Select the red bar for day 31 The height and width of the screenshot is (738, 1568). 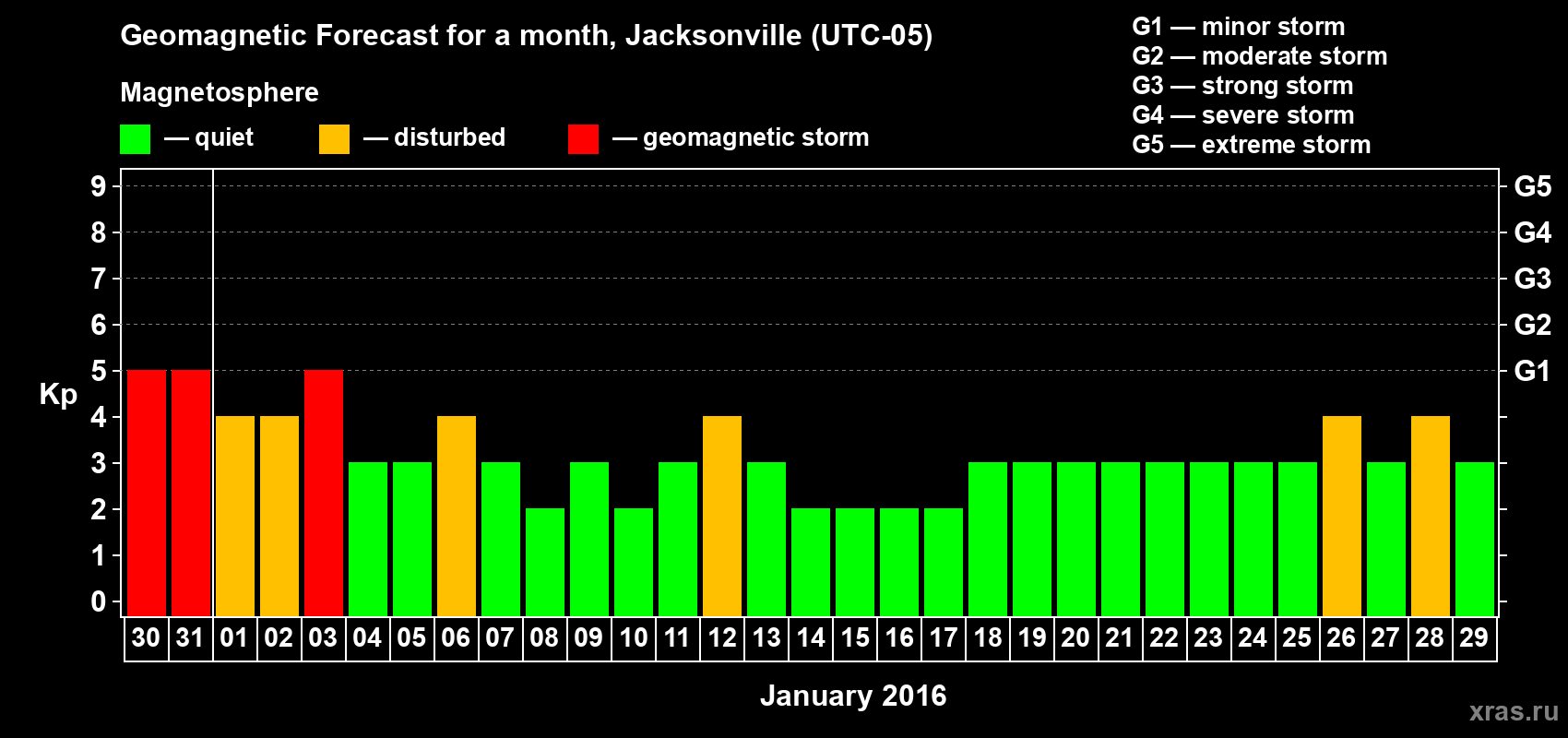191,494
